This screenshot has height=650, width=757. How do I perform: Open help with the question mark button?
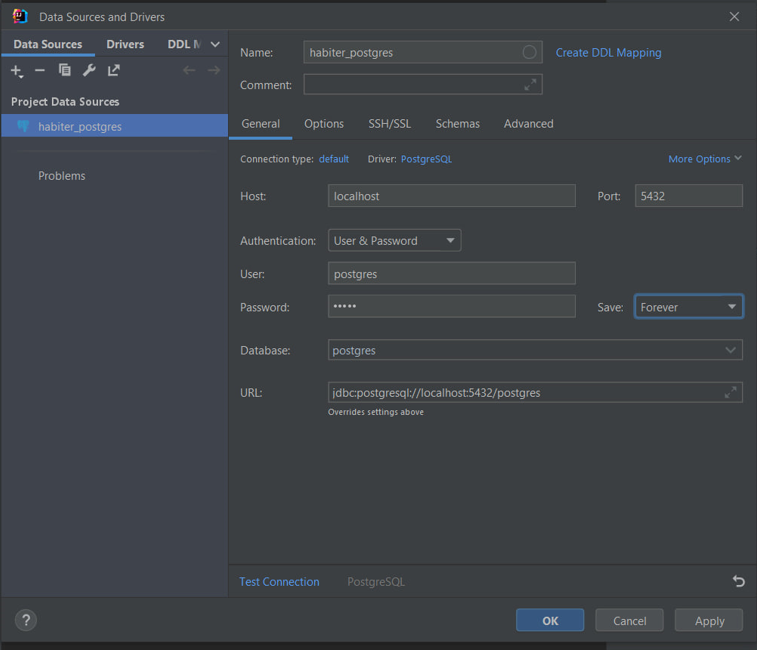pyautogui.click(x=26, y=620)
